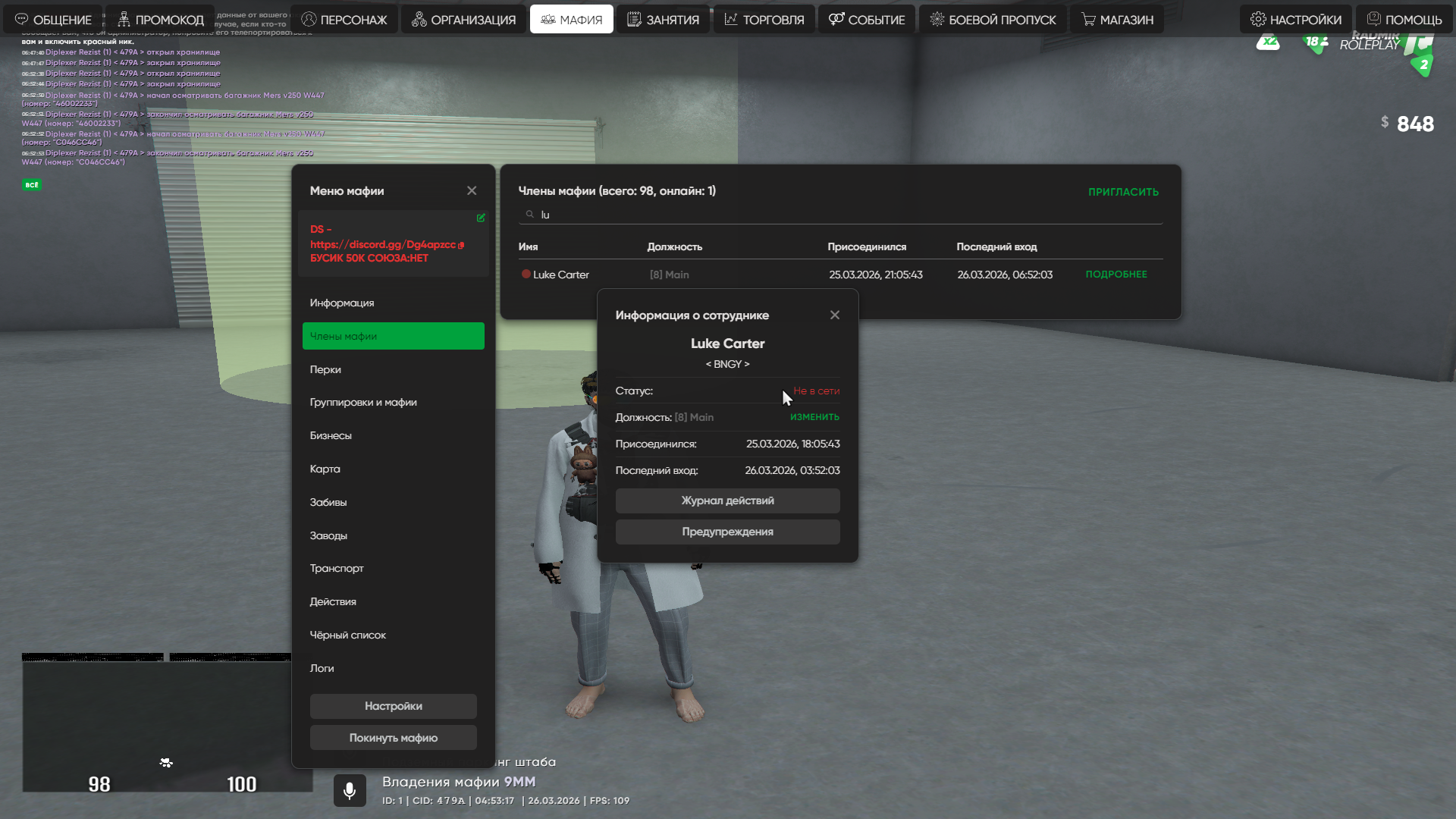
Task: Click the edit pencil on mafia note
Action: pyautogui.click(x=481, y=218)
